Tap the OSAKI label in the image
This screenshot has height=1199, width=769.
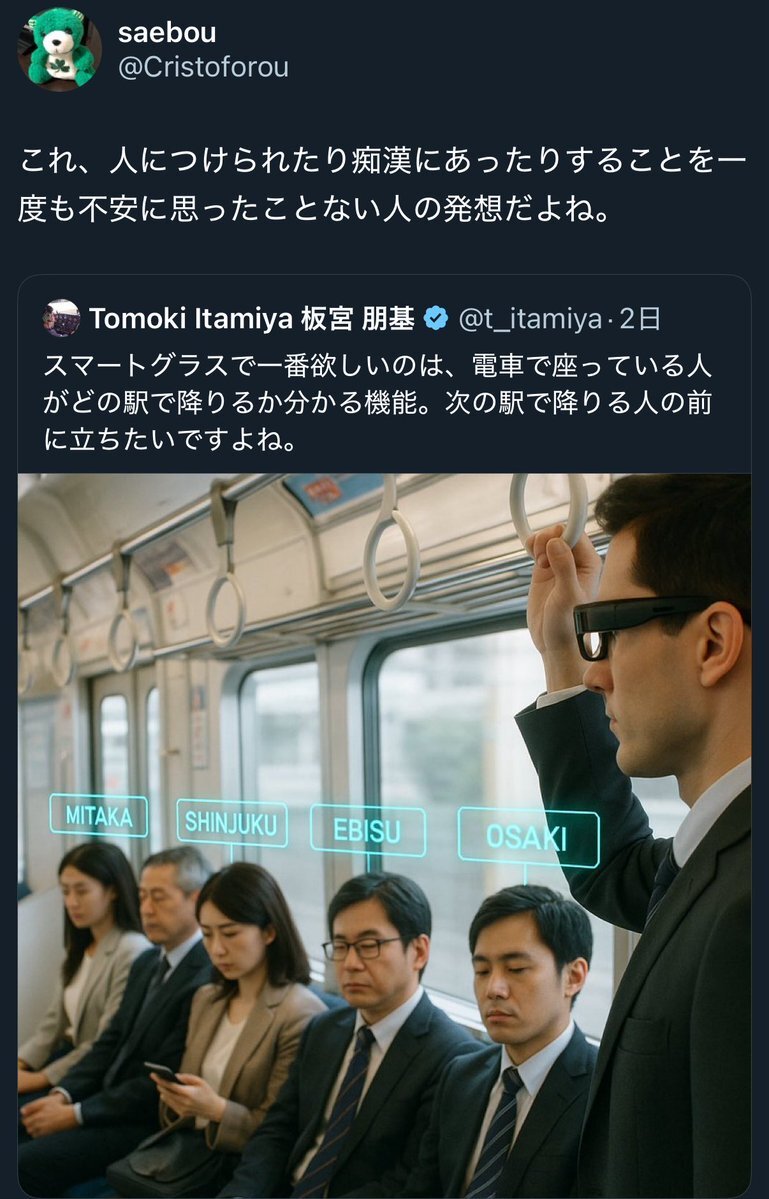click(x=528, y=837)
